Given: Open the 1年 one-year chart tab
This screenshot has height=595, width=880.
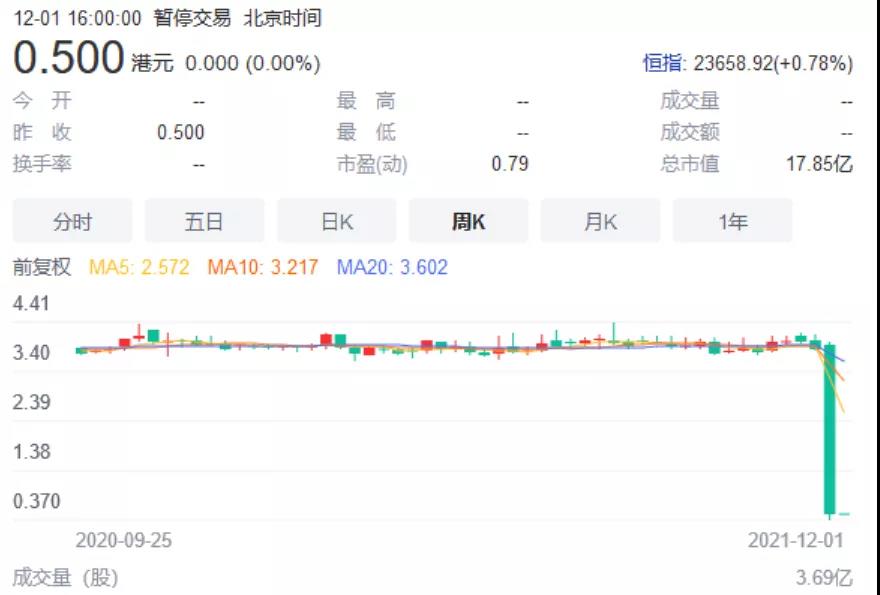Looking at the screenshot, I should tap(733, 221).
